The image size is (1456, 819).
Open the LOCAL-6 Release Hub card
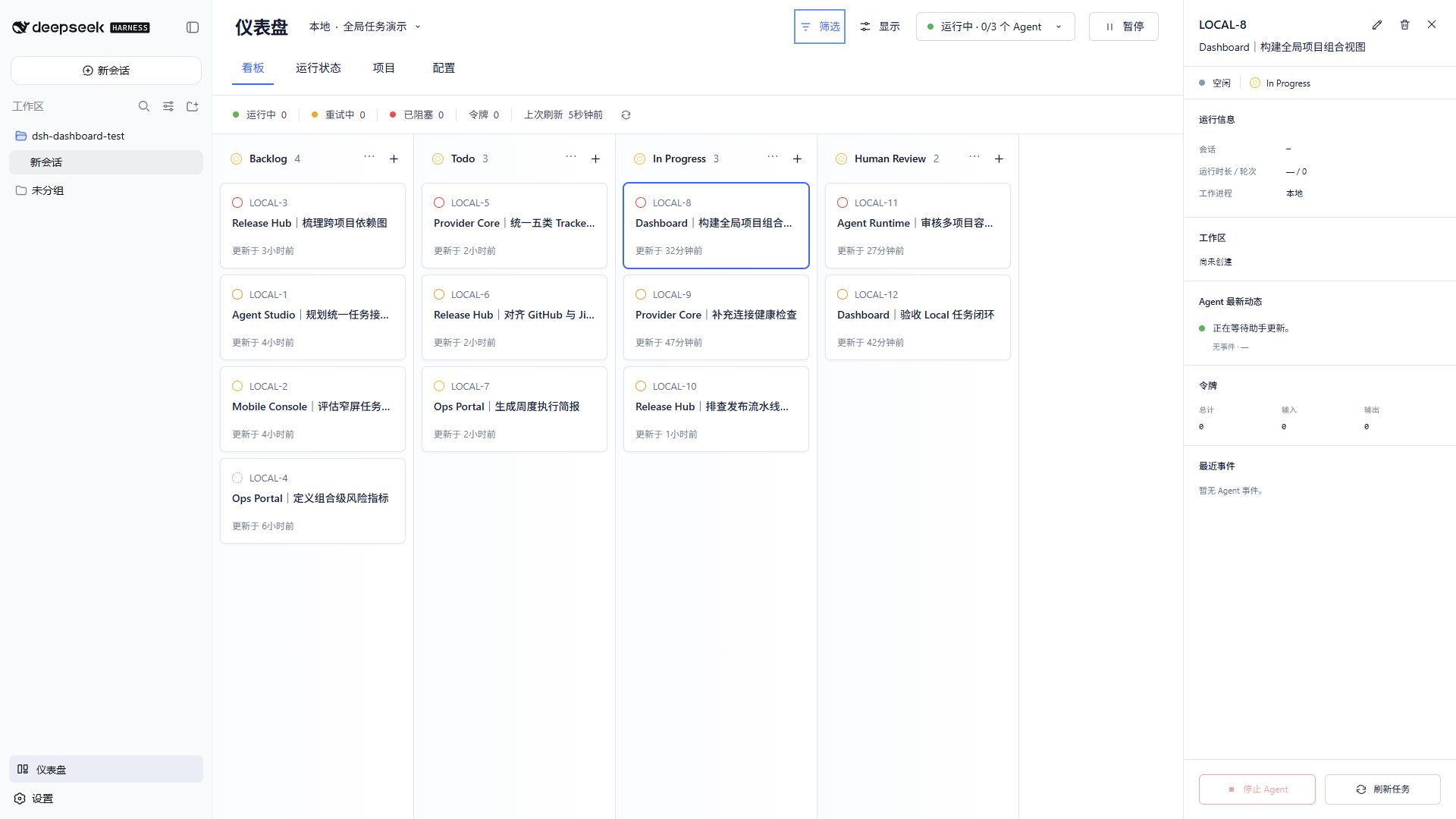[x=514, y=317]
